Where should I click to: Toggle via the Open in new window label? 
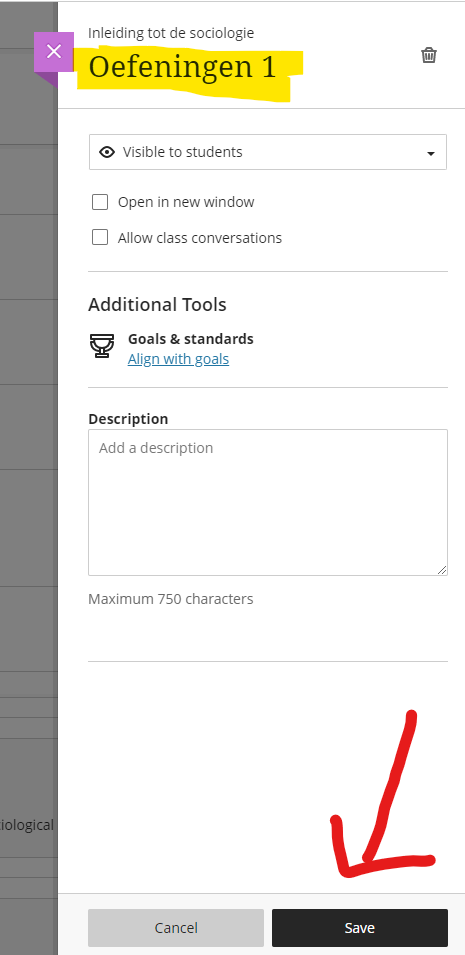coord(186,202)
